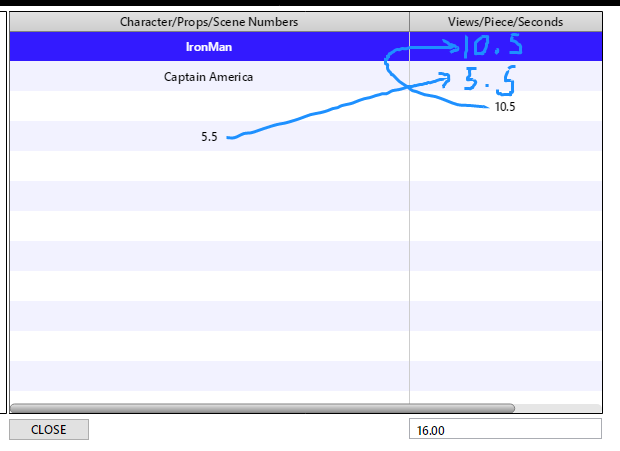Click the horizontal scrollbar thumb
The image size is (620, 451).
point(262,408)
